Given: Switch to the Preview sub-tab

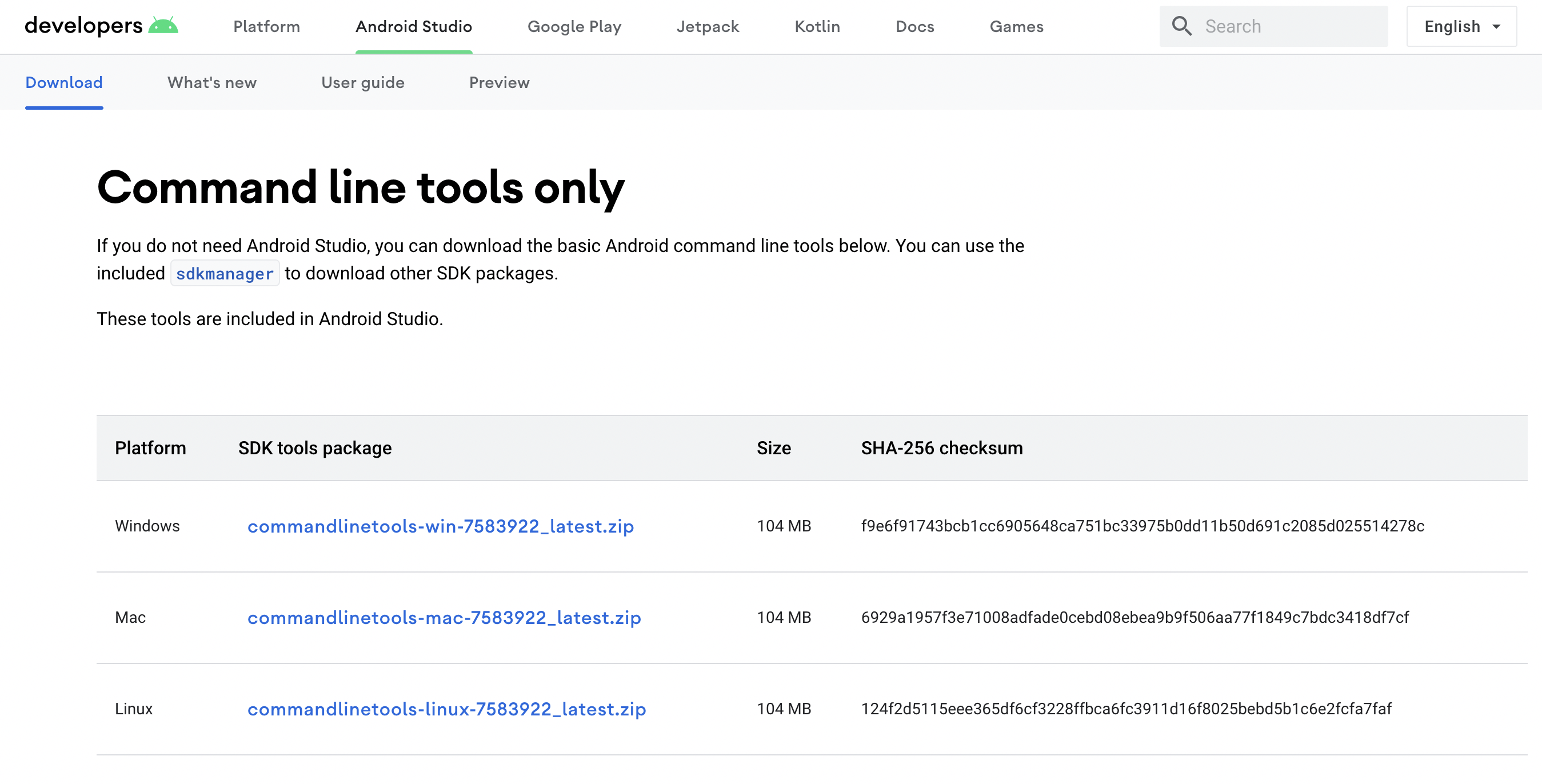Looking at the screenshot, I should [x=499, y=83].
